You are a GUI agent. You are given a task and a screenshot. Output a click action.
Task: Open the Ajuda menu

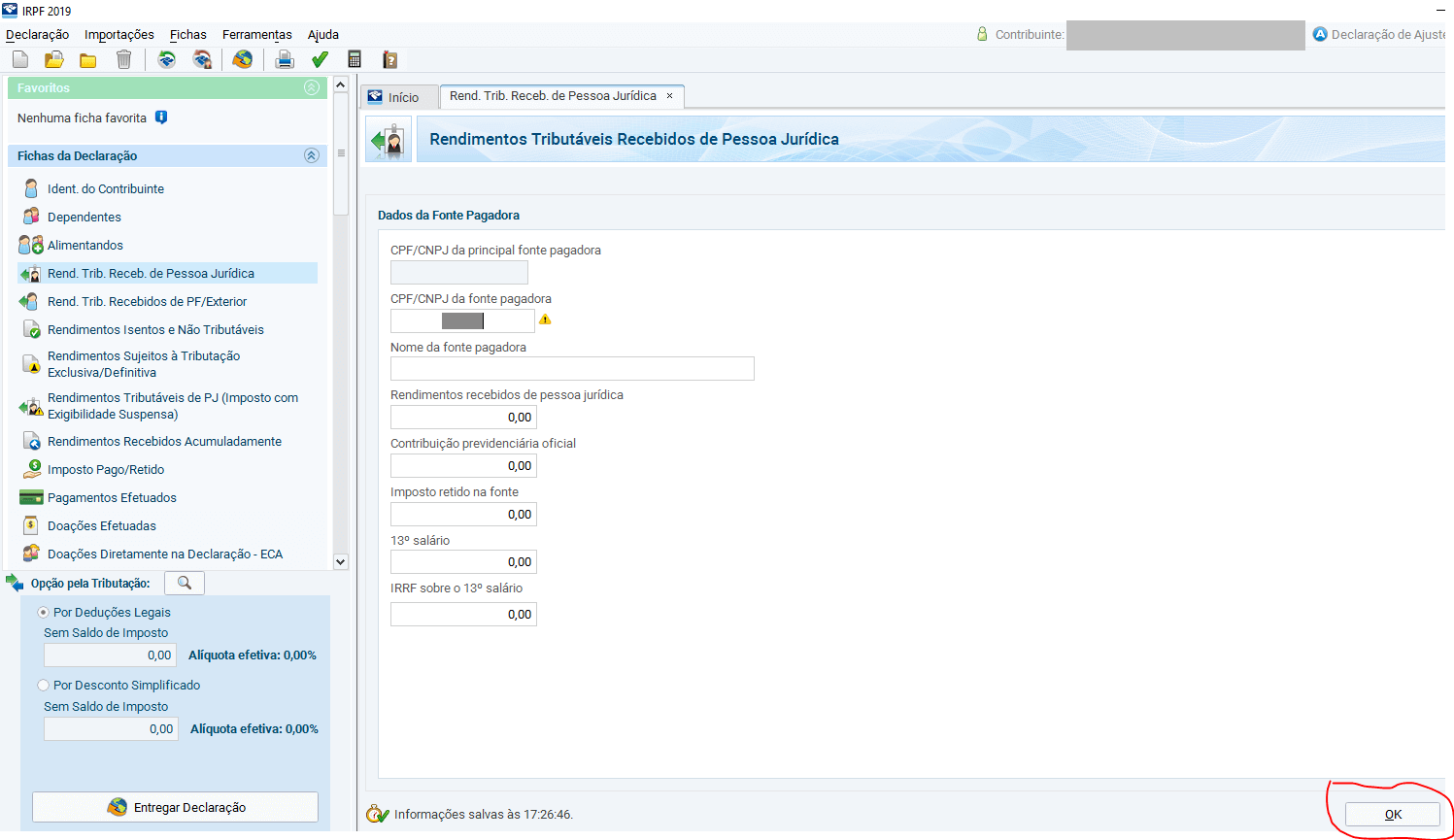[x=323, y=34]
